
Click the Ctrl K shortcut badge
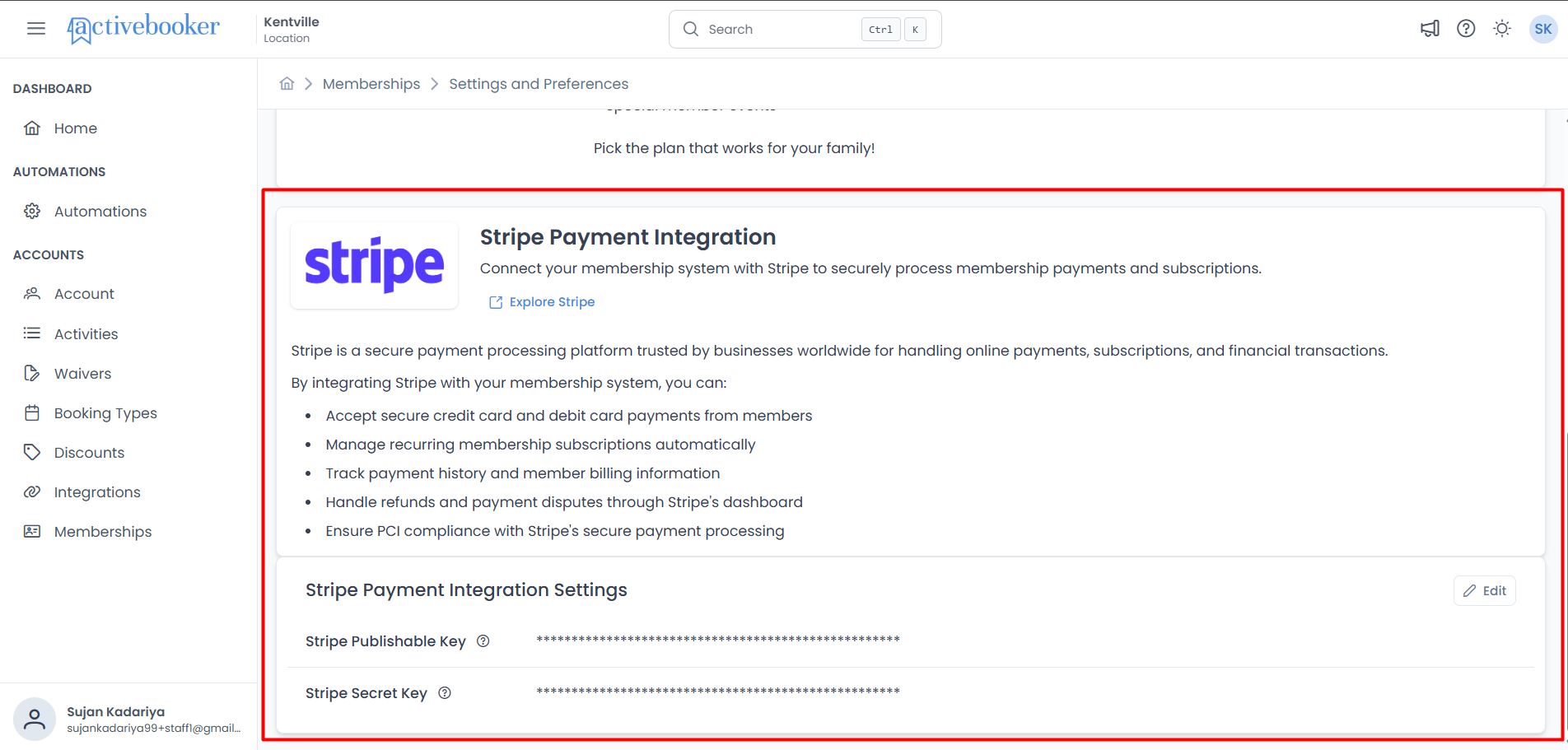point(894,30)
